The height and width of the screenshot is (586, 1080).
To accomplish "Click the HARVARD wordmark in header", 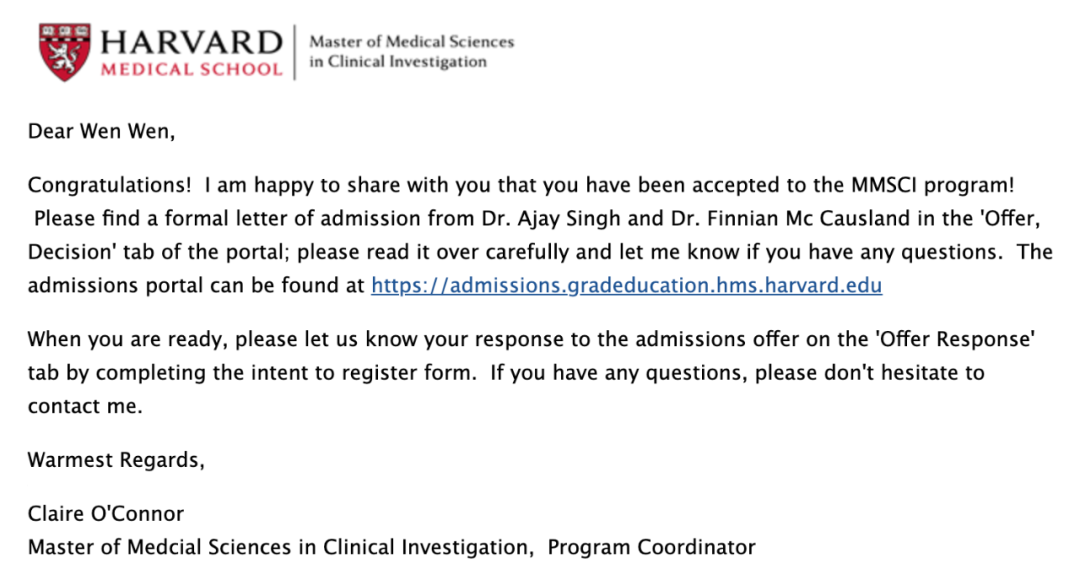I will point(190,43).
